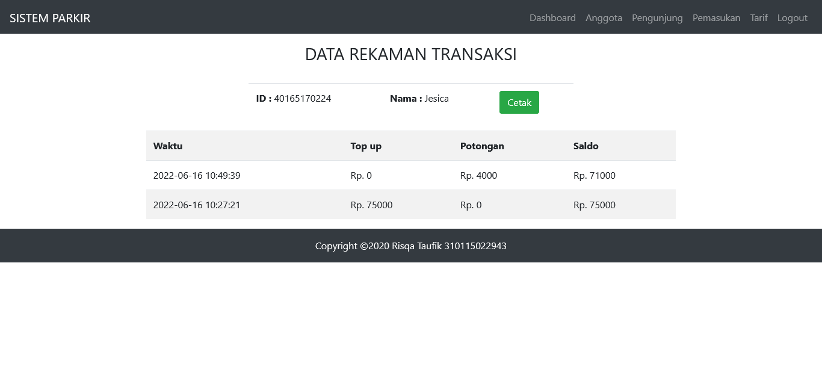
Task: Click the Rp. 4000 potongan cell
Action: click(x=479, y=176)
